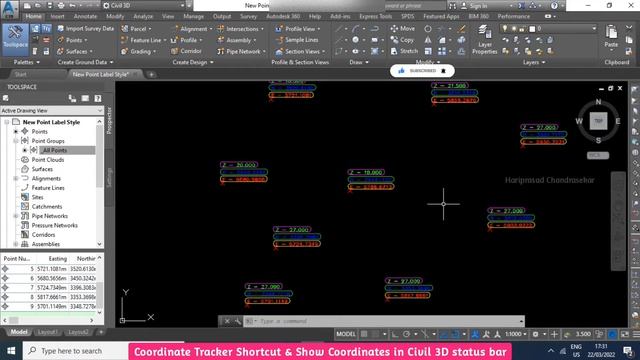Switch to the Annotate ribbon tab
Screen dimensions: 640x360
pos(85,16)
